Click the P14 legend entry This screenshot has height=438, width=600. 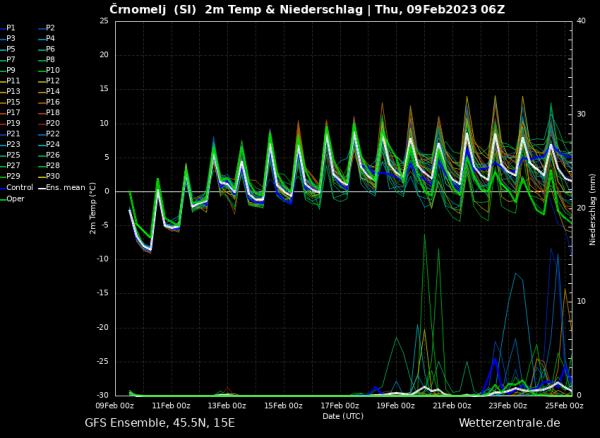click(49, 91)
